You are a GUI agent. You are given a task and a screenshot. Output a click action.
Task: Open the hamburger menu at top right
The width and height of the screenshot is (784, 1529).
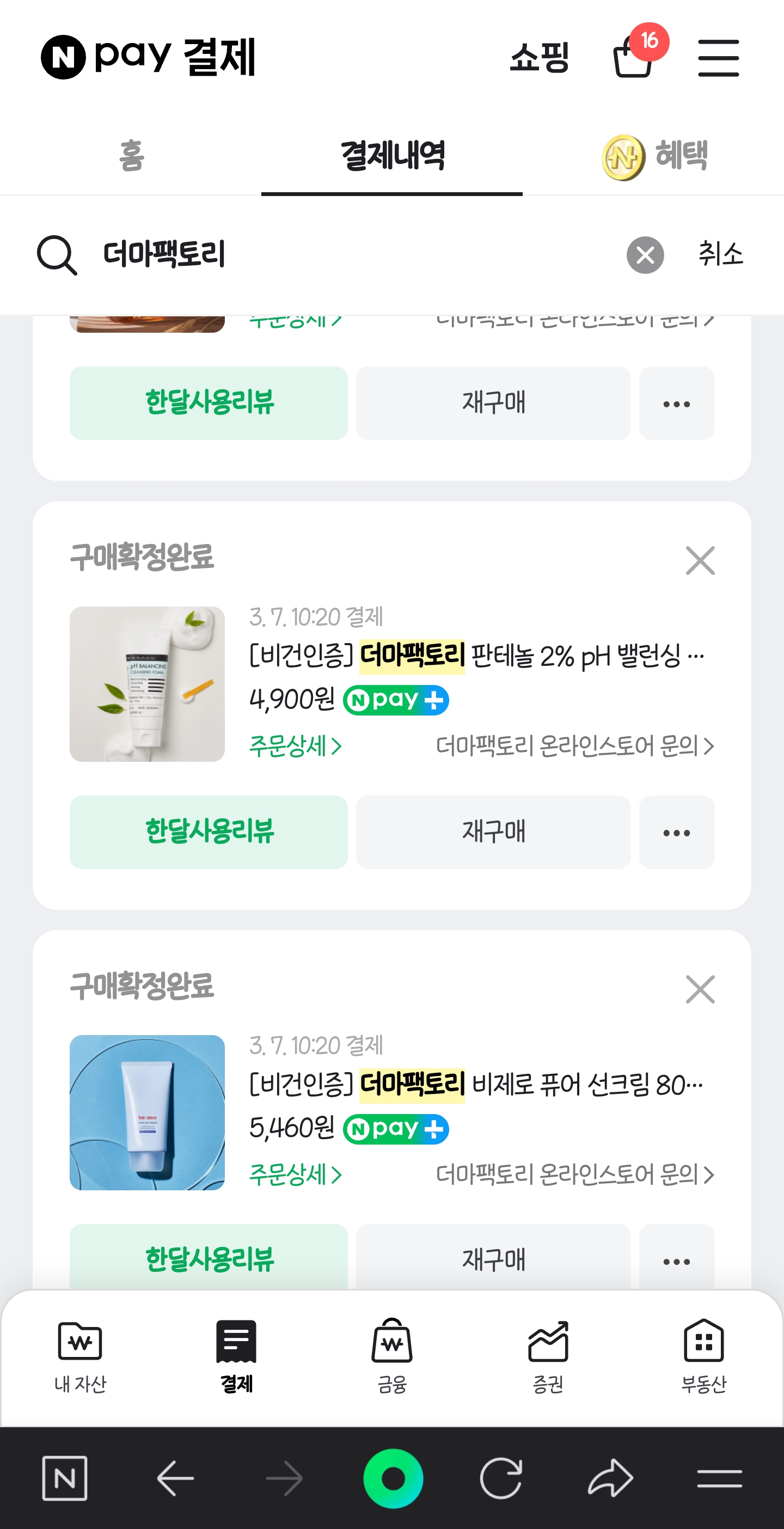tap(718, 58)
